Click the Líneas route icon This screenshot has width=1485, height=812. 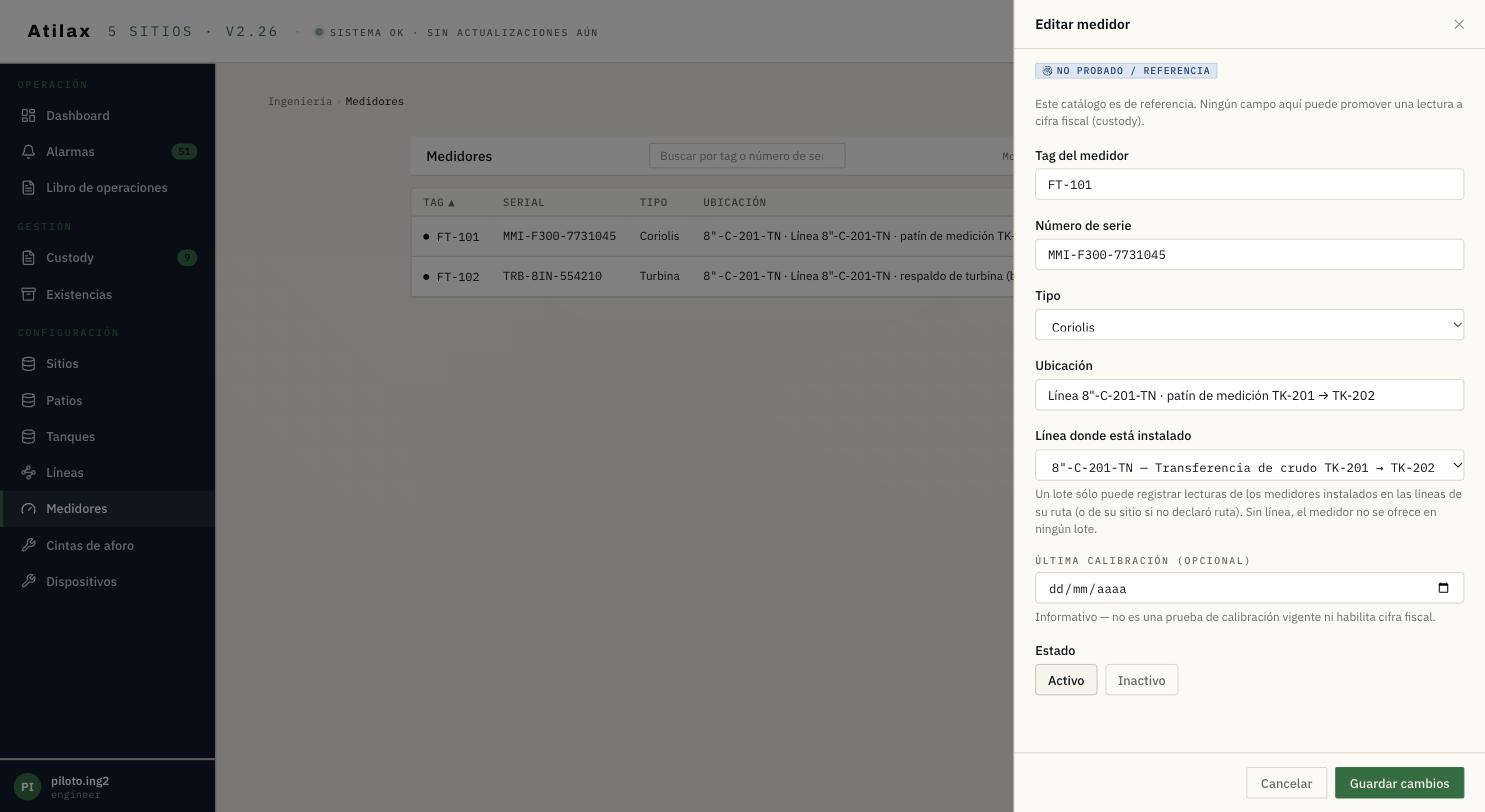point(29,473)
